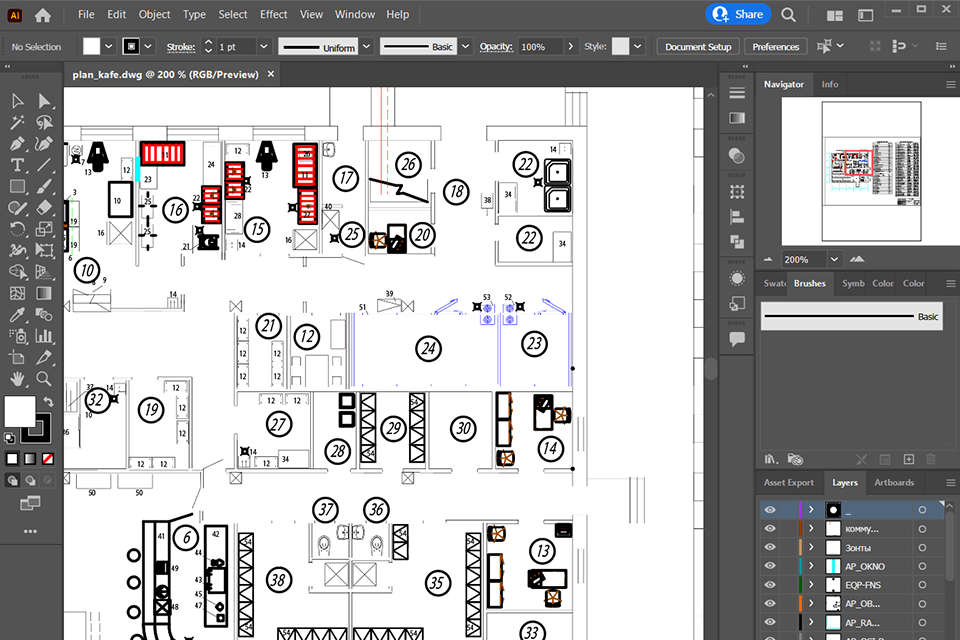Open the stroke weight dropdown
This screenshot has height=640, width=960.
click(264, 47)
